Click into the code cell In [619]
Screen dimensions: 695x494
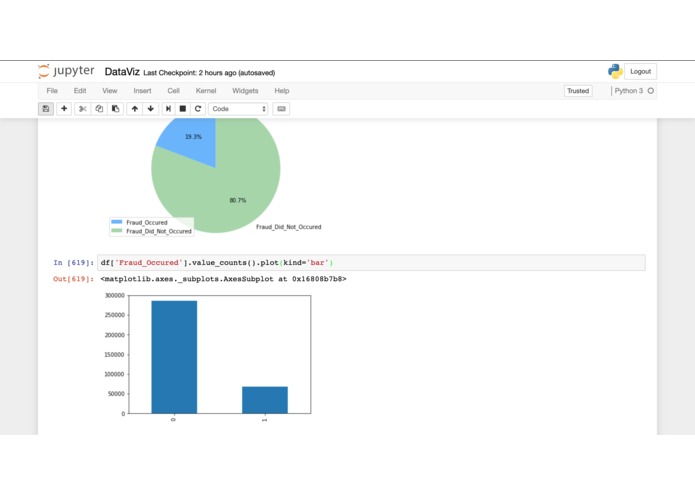pos(371,263)
